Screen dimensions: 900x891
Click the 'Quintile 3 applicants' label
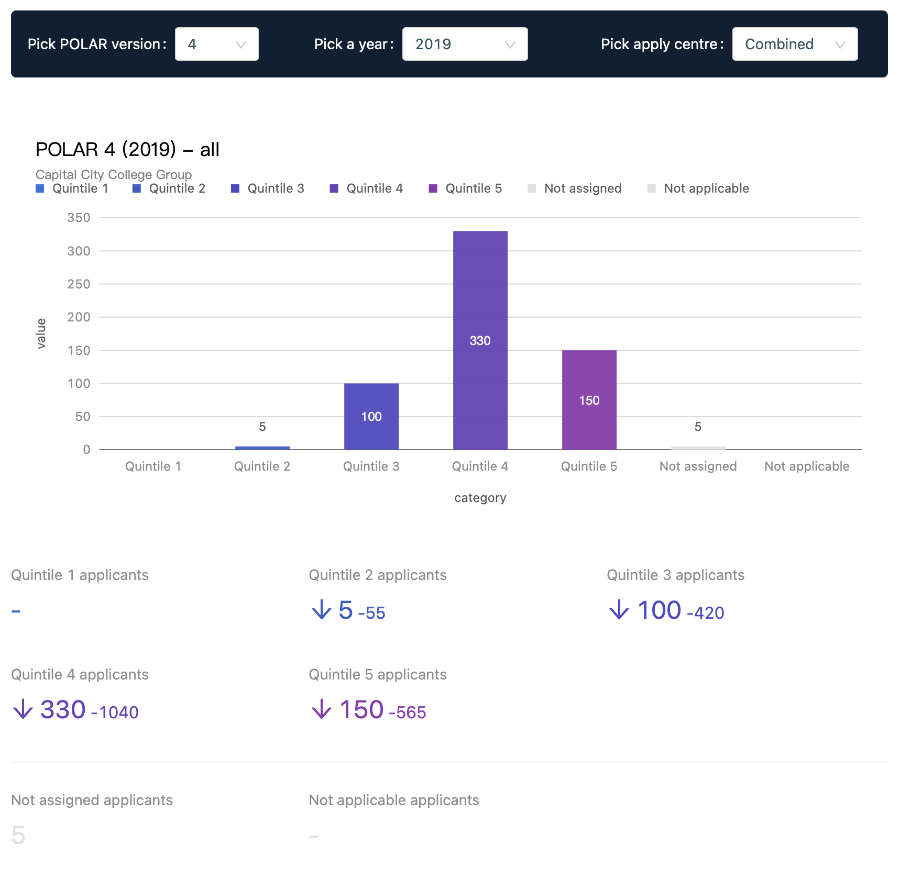pos(676,575)
